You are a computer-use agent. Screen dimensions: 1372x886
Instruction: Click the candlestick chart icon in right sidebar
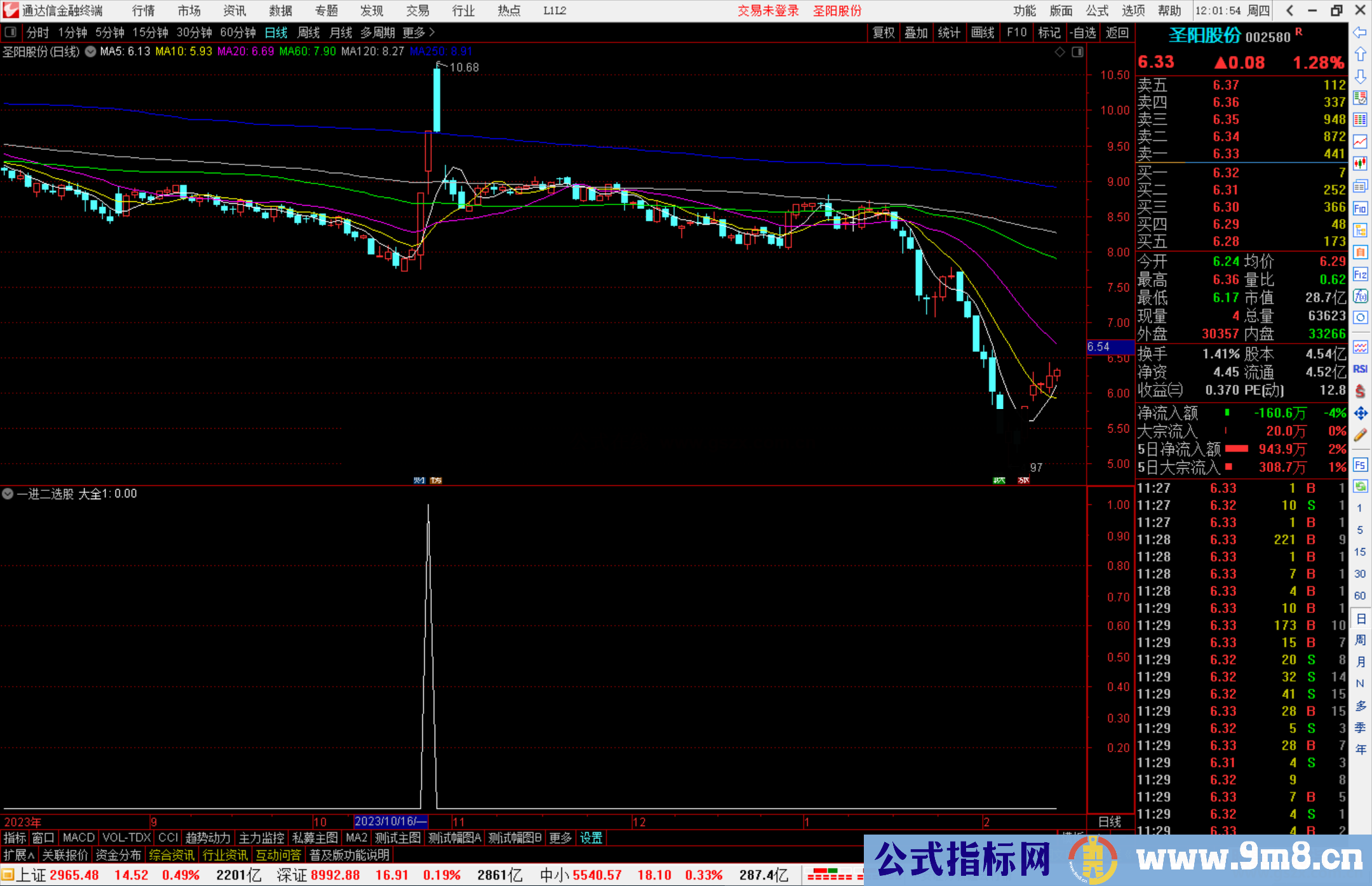click(1360, 164)
